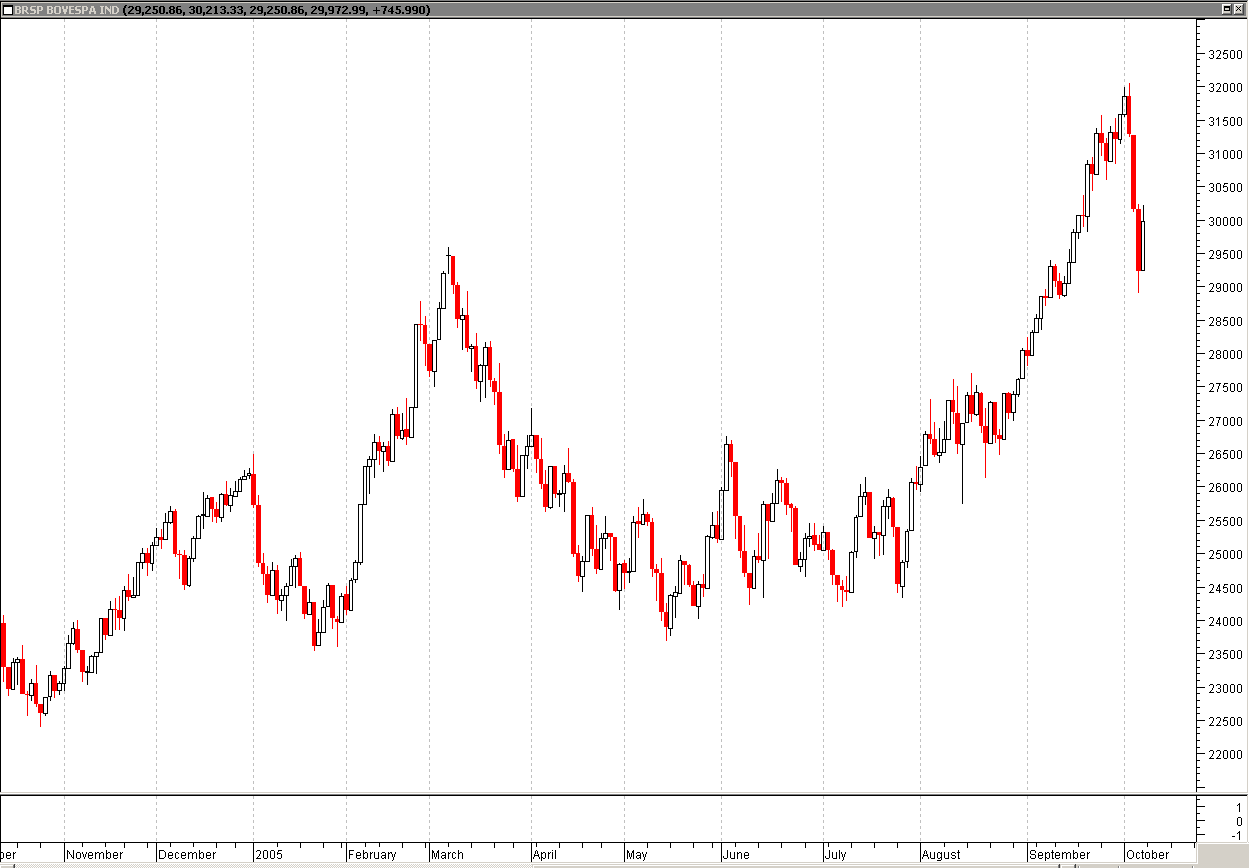Click the June label on the date axis

click(x=736, y=855)
